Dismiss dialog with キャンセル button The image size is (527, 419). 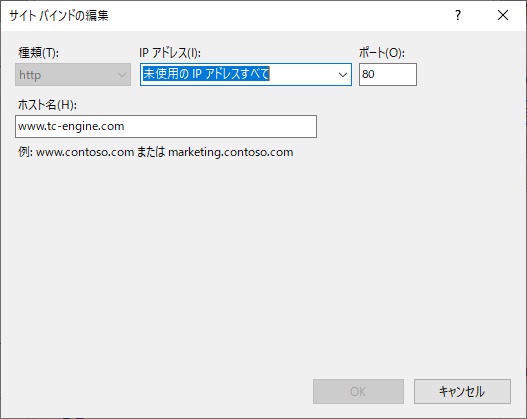pyautogui.click(x=462, y=391)
